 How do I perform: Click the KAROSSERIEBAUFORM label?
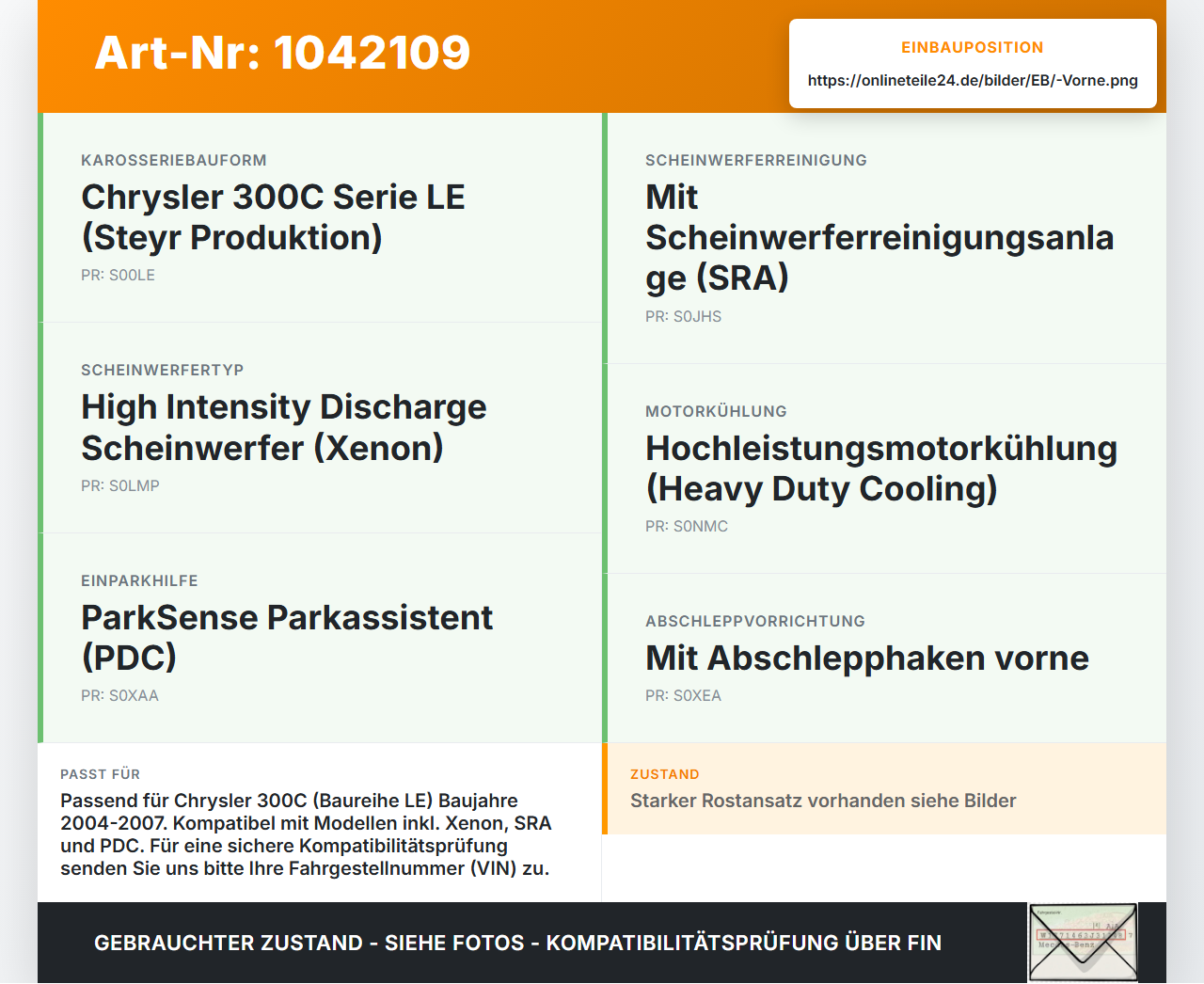[174, 160]
